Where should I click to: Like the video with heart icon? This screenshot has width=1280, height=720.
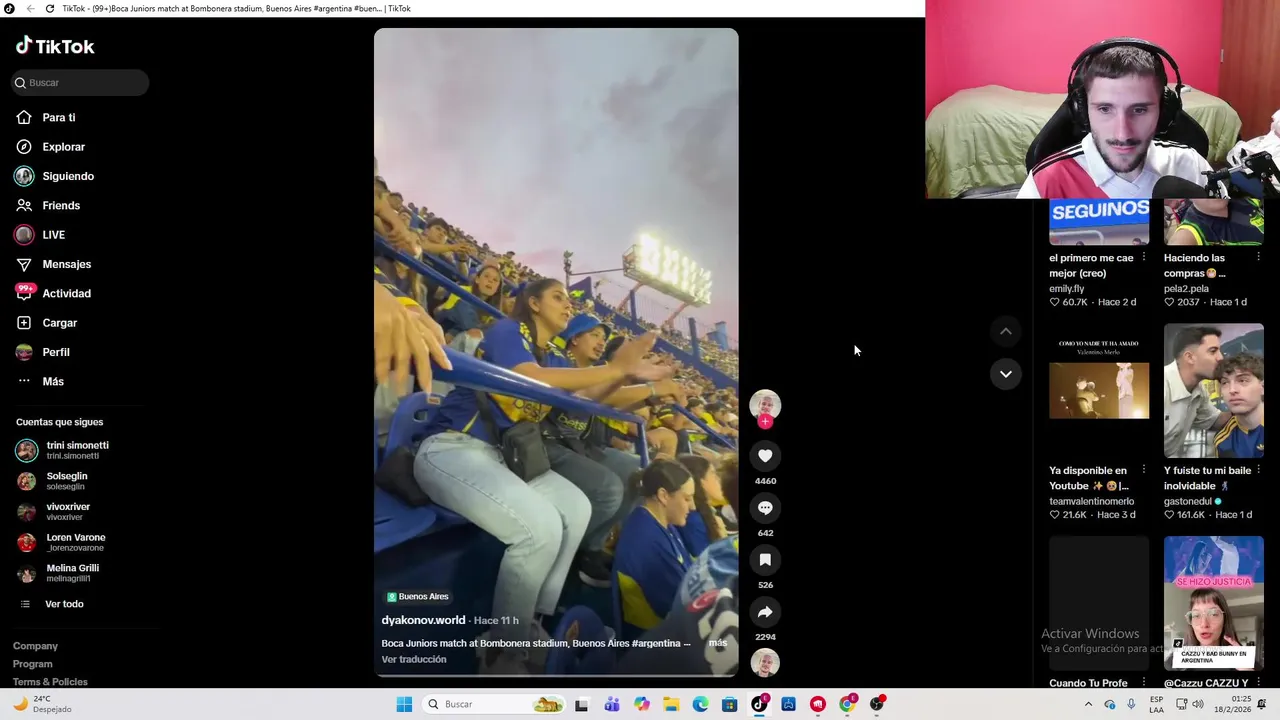tap(765, 456)
